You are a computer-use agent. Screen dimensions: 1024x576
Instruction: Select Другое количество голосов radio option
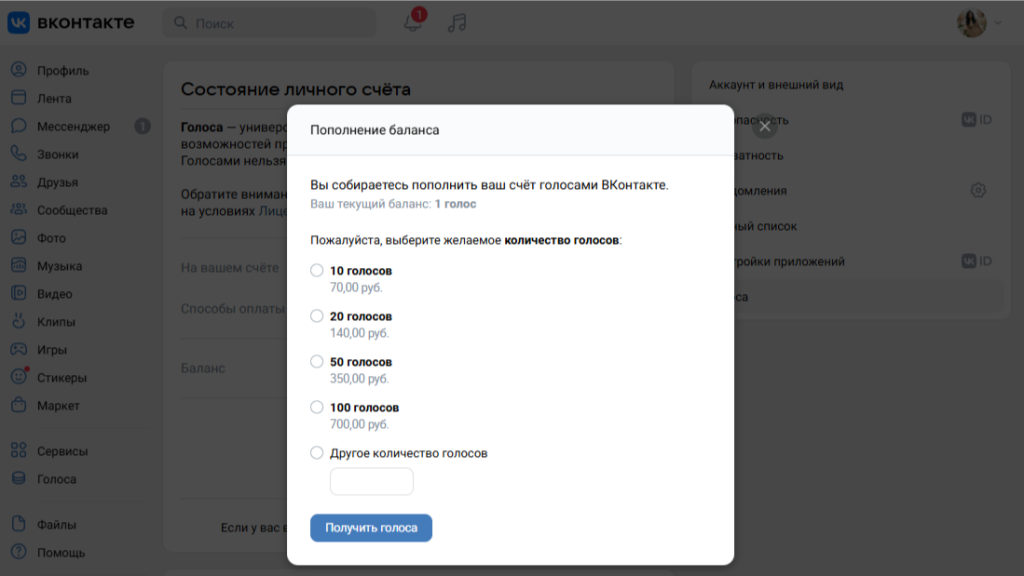coord(317,453)
